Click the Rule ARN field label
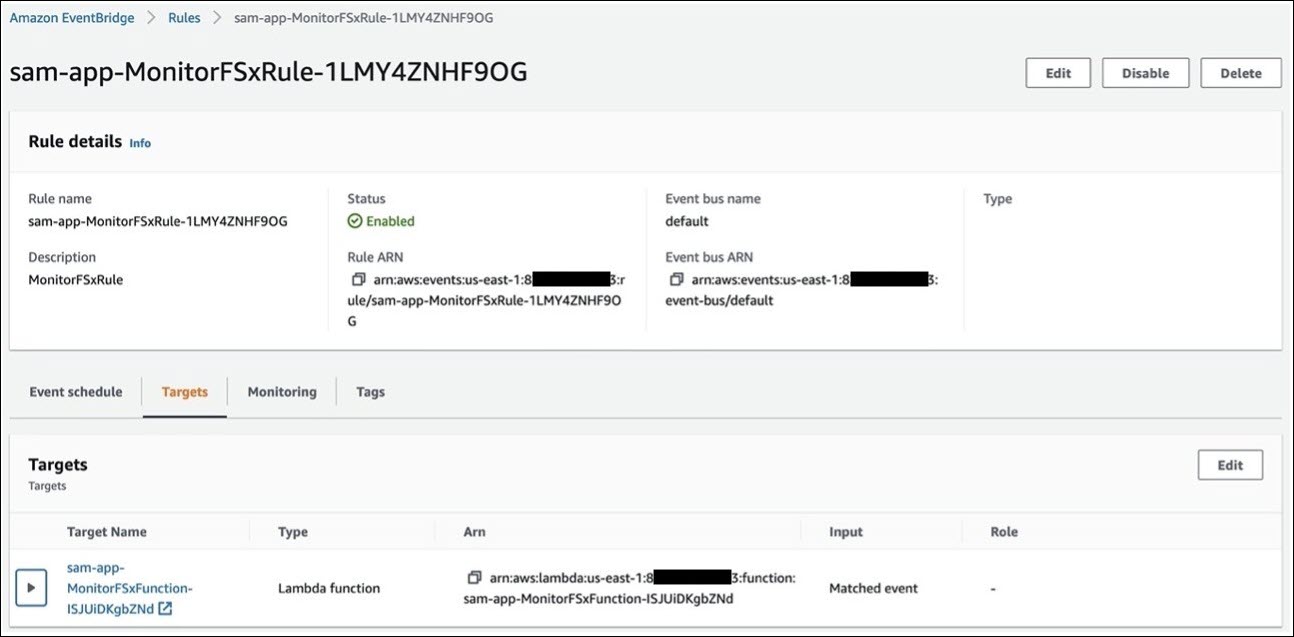The height and width of the screenshot is (637, 1294). click(375, 257)
